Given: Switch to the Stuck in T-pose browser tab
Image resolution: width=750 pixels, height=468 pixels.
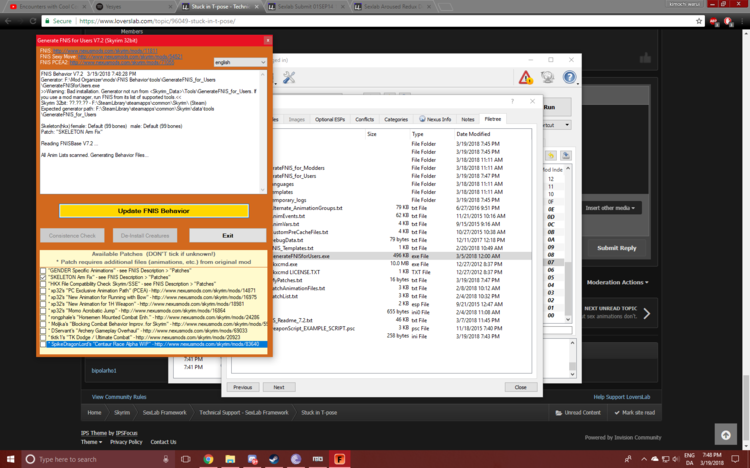Looking at the screenshot, I should [x=220, y=7].
